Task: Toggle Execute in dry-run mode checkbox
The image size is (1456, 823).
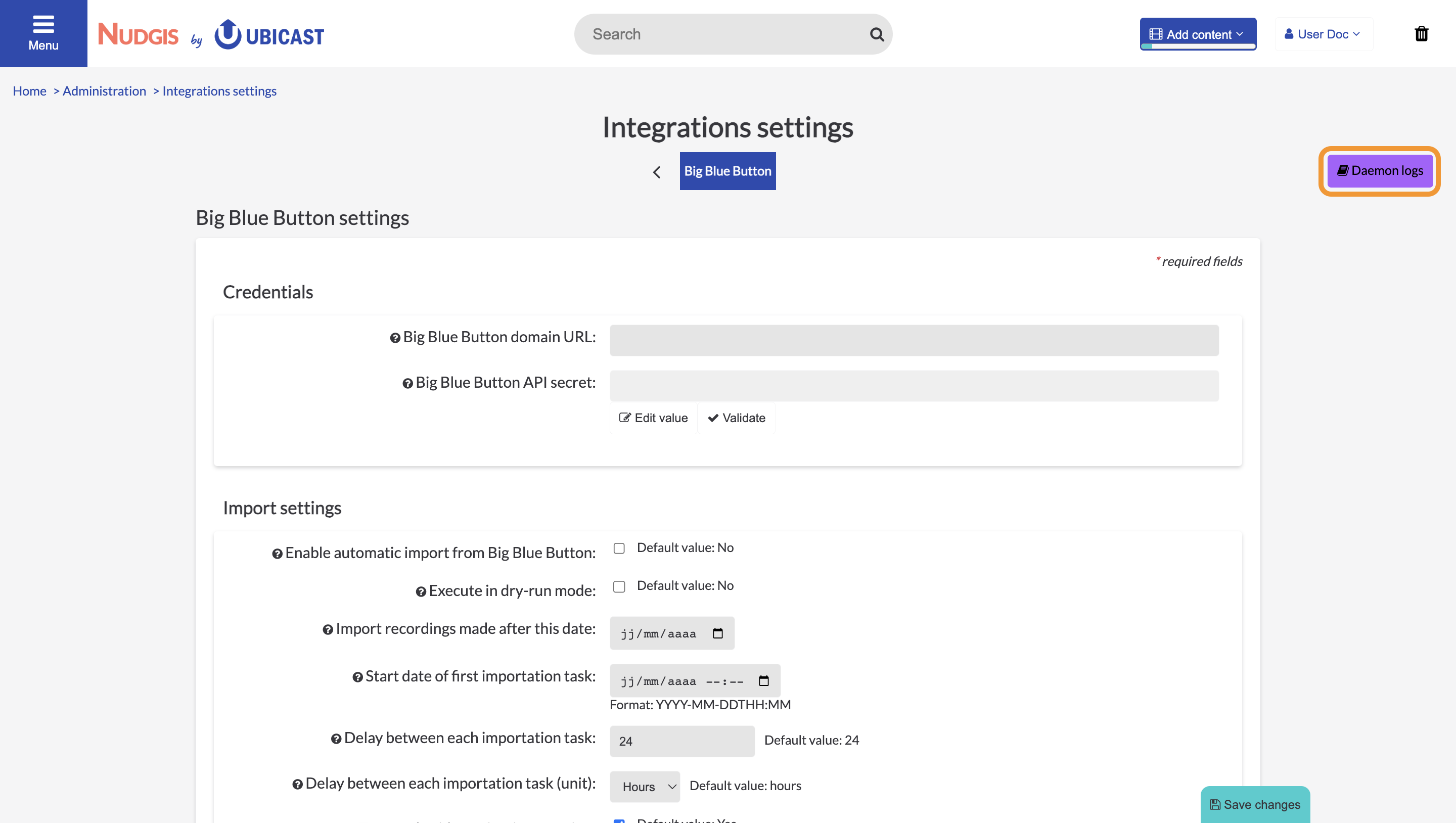Action: (619, 586)
